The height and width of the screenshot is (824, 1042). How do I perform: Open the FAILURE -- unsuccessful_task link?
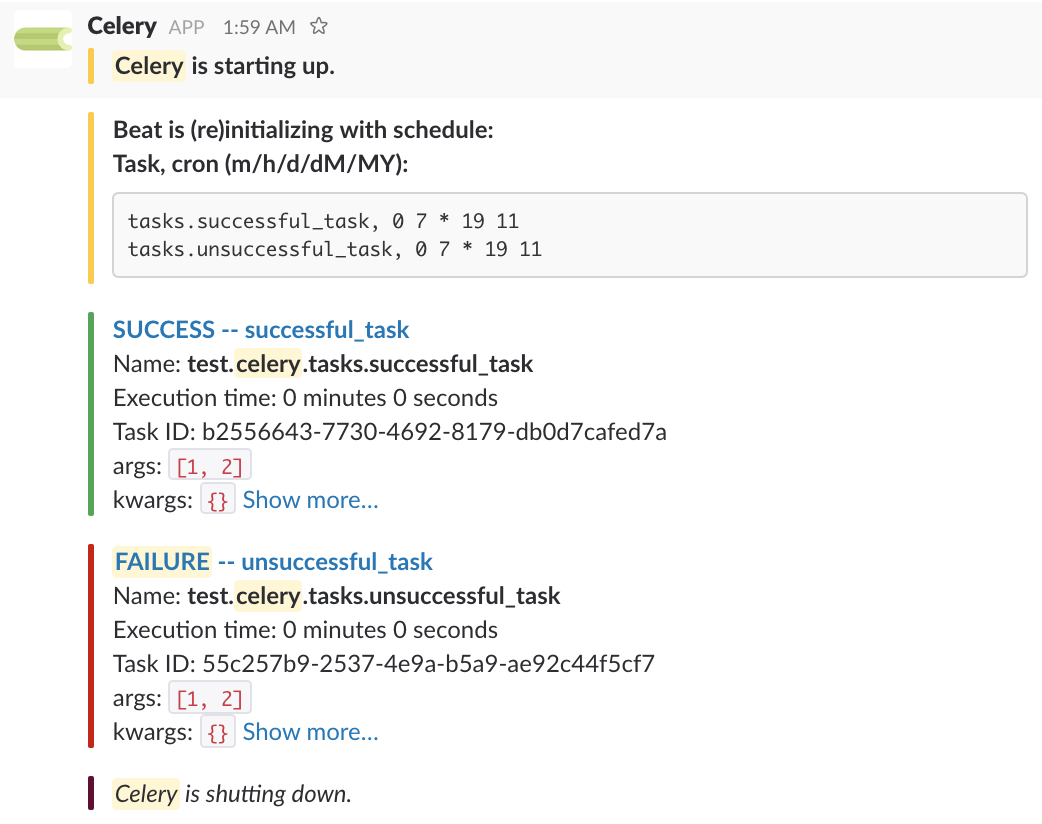[x=273, y=562]
